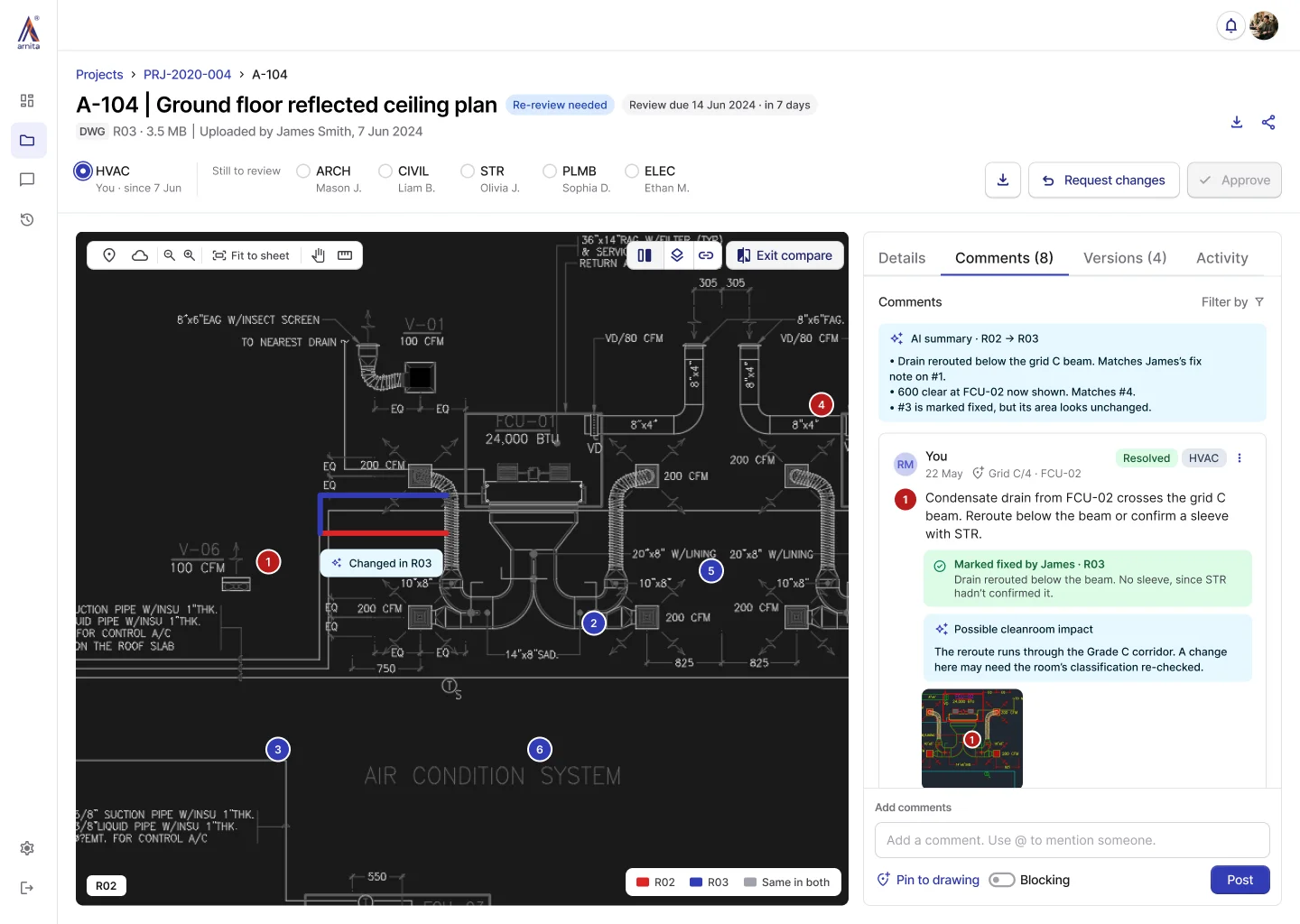Select the revision cloud tool
Image resolution: width=1300 pixels, height=924 pixels.
point(140,255)
